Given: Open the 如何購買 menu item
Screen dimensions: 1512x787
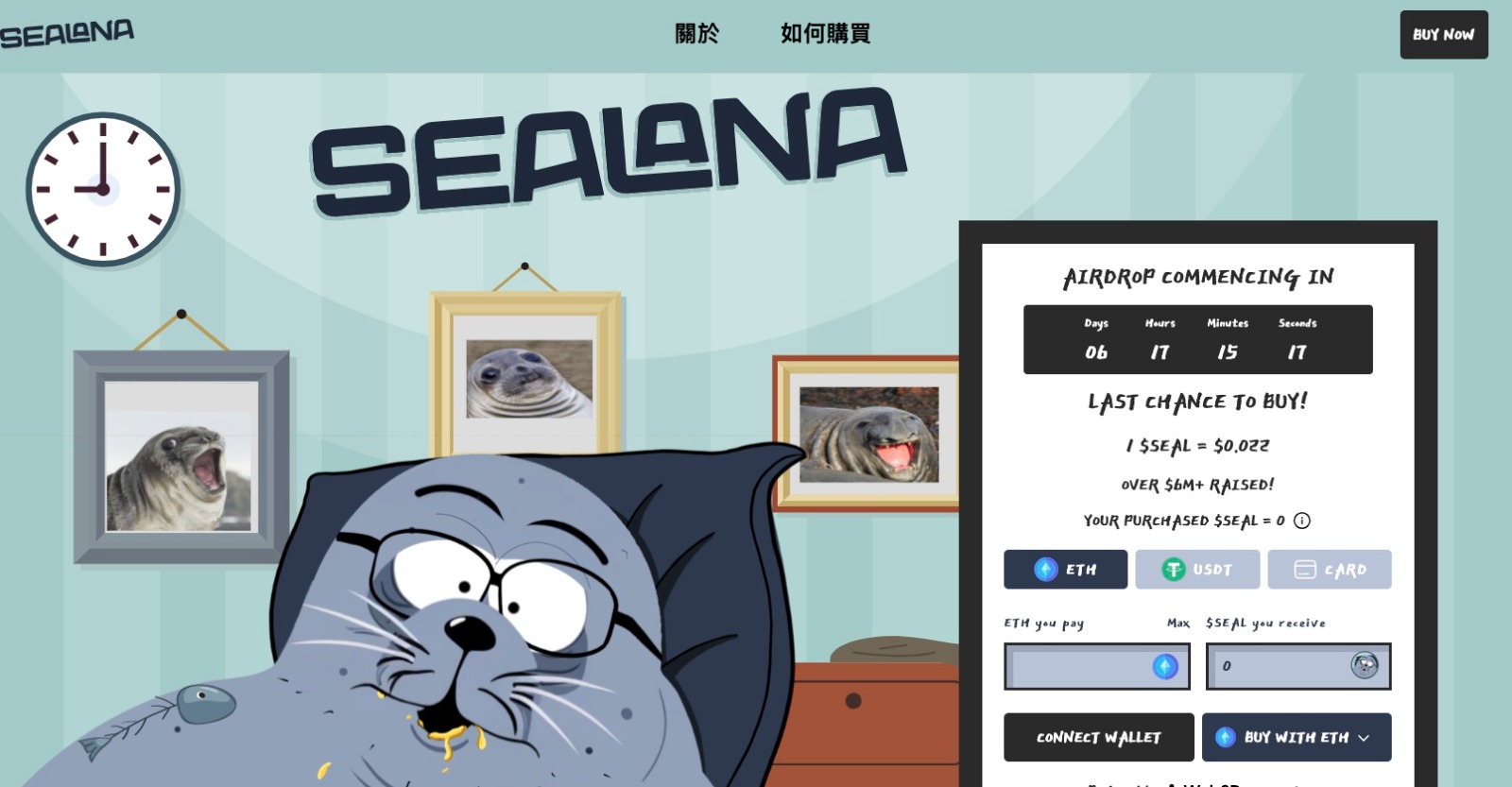Looking at the screenshot, I should click(x=825, y=34).
